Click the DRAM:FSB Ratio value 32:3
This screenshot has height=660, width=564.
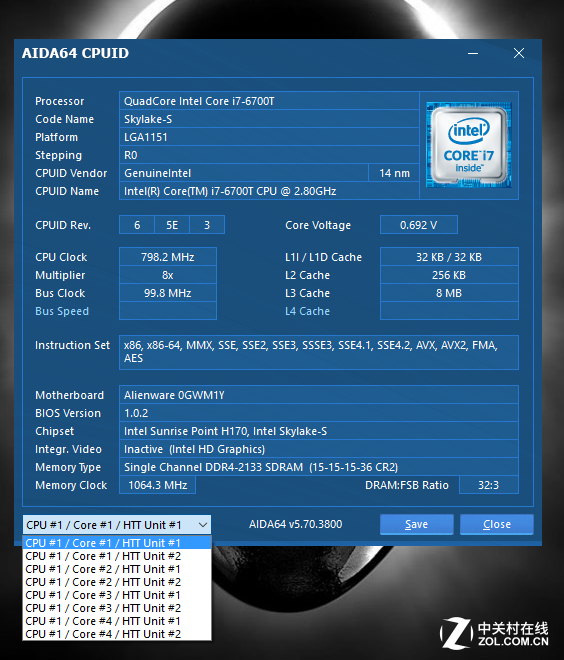(489, 485)
